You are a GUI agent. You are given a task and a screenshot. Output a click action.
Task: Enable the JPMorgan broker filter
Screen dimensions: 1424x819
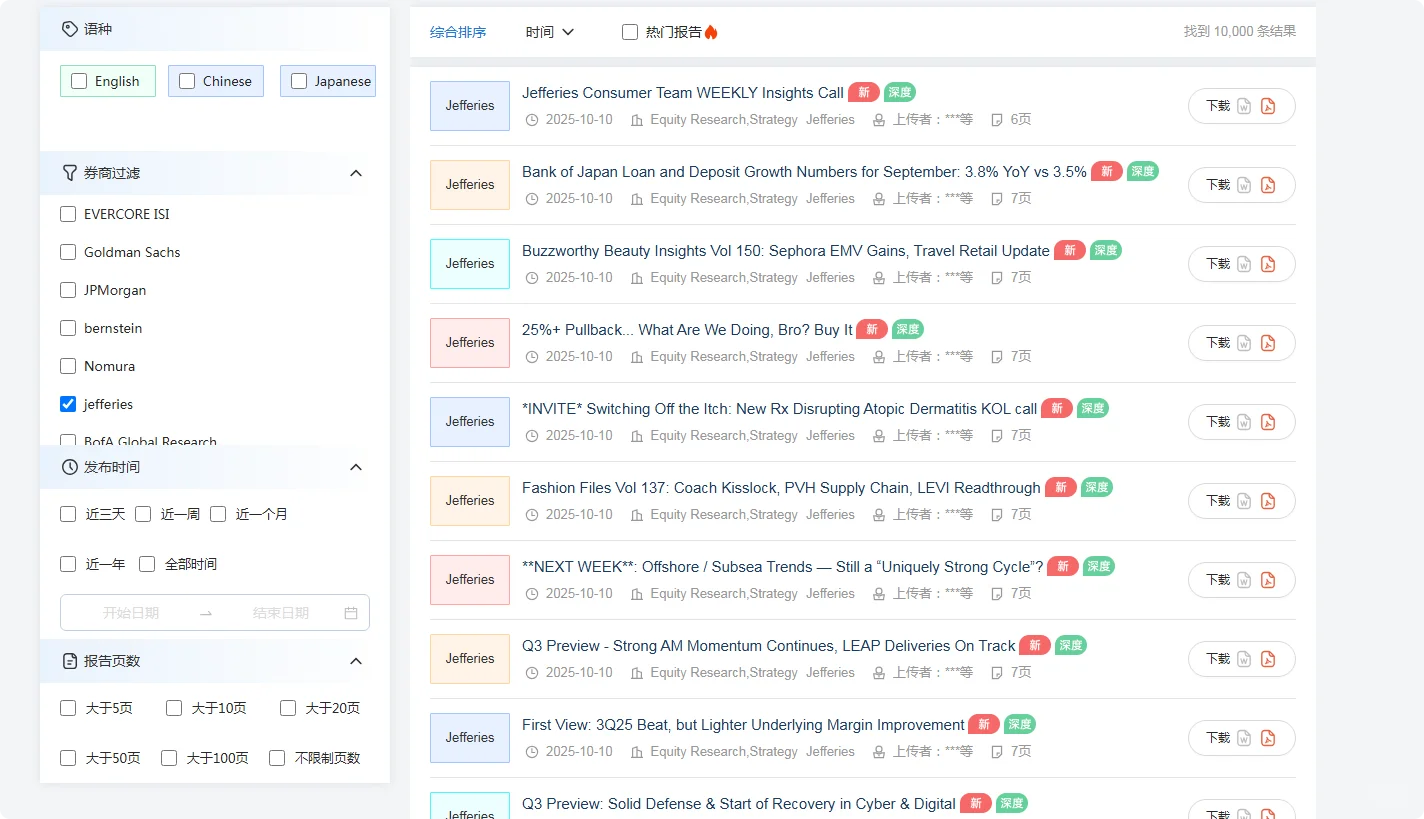[x=68, y=290]
